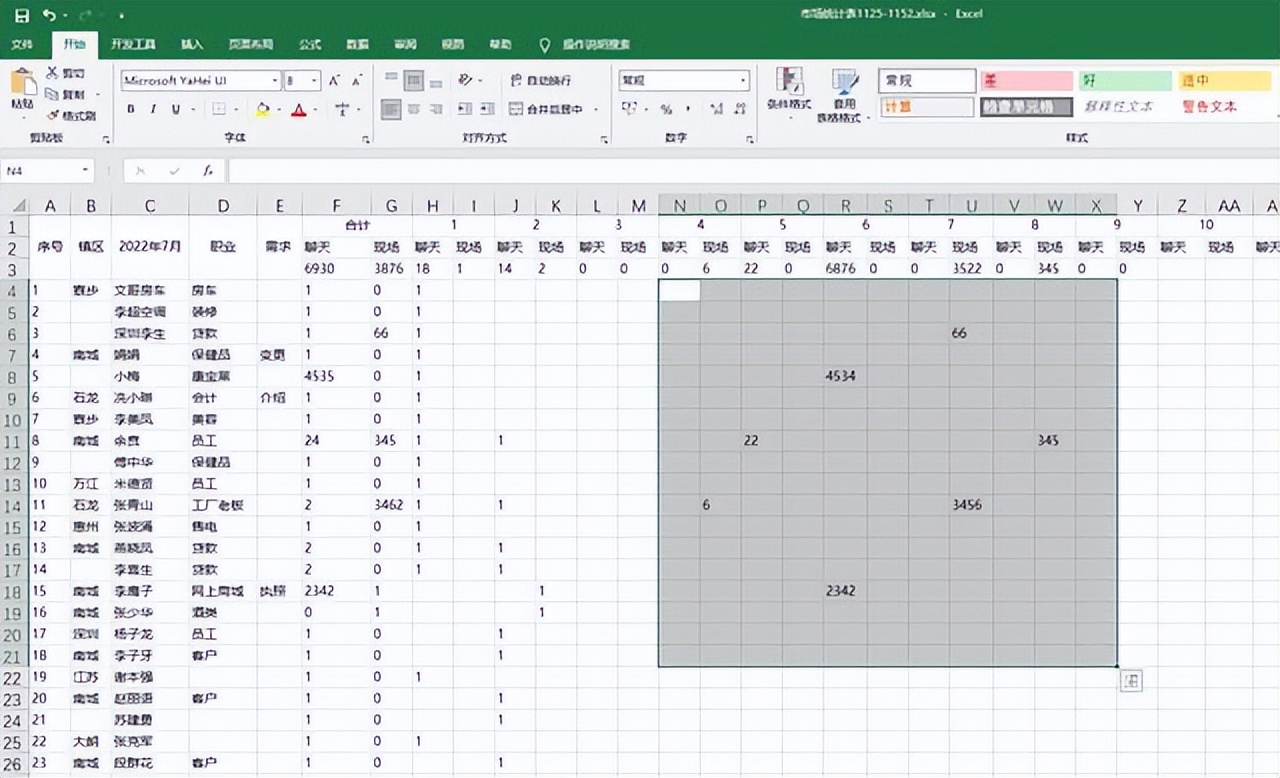Image resolution: width=1280 pixels, height=778 pixels.
Task: Select column header AA
Action: click(x=1229, y=206)
